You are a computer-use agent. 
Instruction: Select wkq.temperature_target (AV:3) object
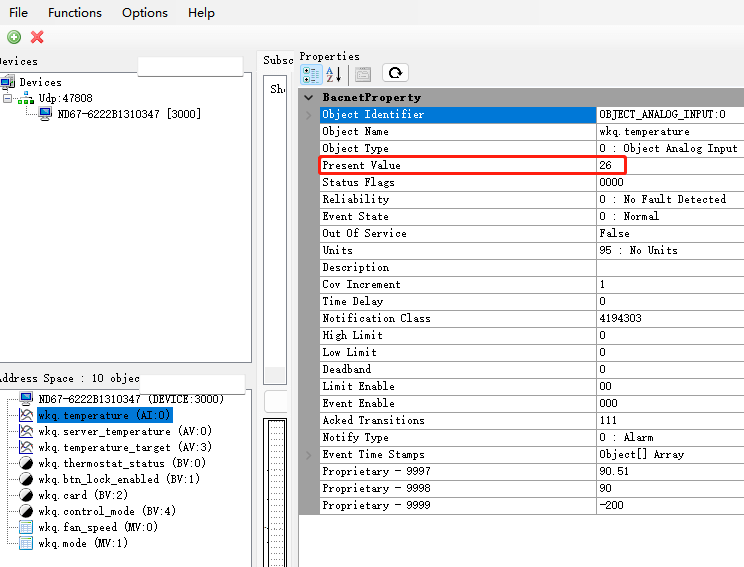pyautogui.click(x=125, y=447)
